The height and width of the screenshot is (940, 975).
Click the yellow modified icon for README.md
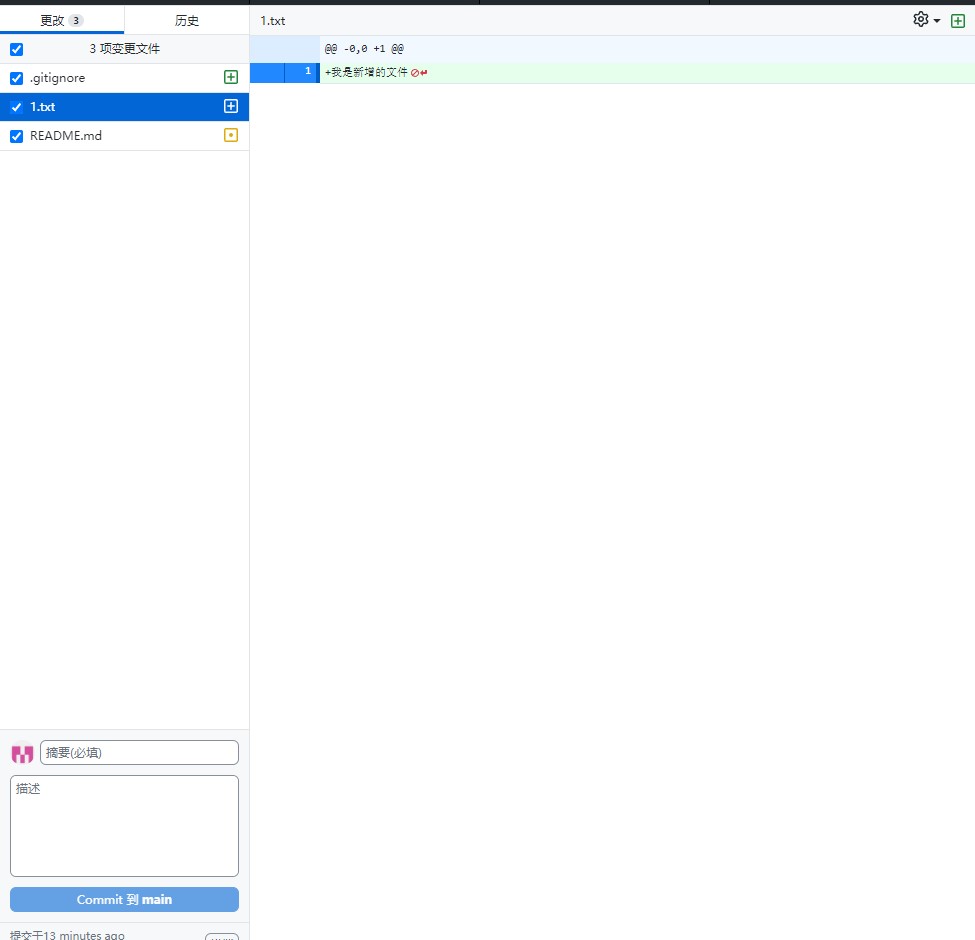pos(231,136)
